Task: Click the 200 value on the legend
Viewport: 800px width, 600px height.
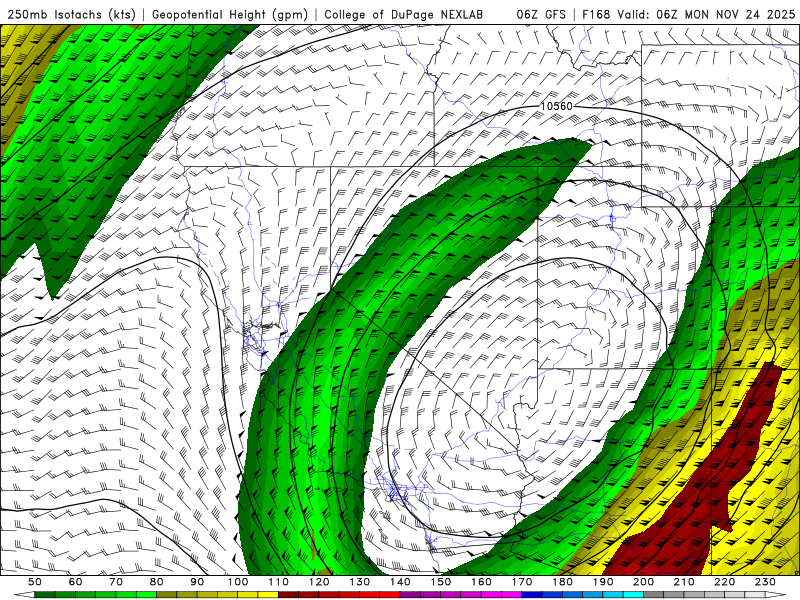Action: coord(644,582)
